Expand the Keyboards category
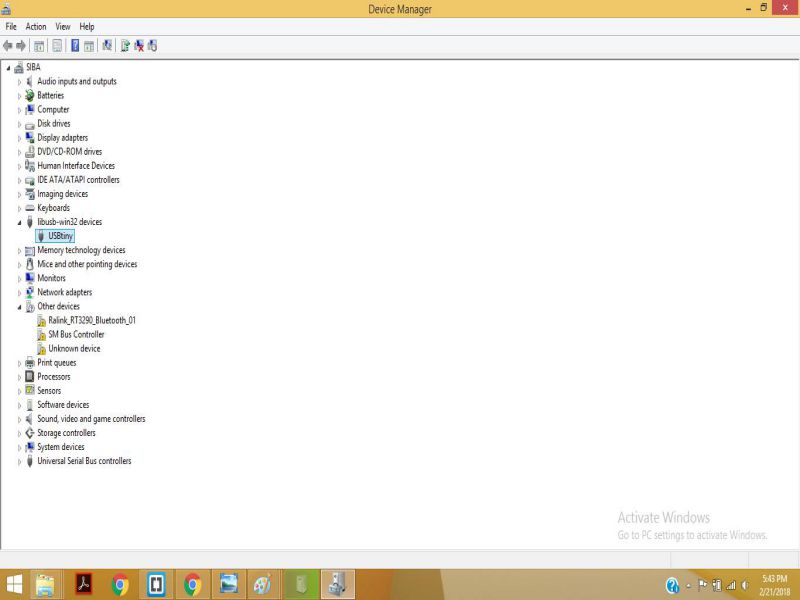 coord(19,208)
